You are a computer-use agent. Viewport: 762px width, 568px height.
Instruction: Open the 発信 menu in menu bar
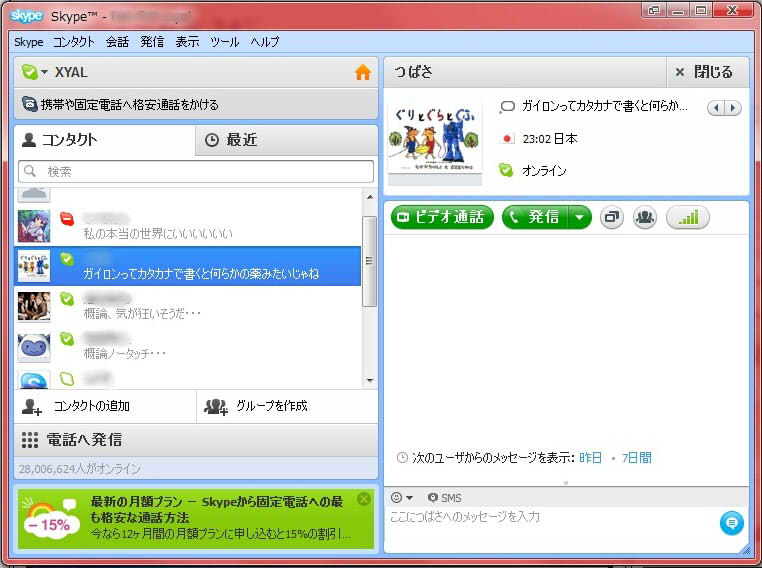click(x=152, y=42)
